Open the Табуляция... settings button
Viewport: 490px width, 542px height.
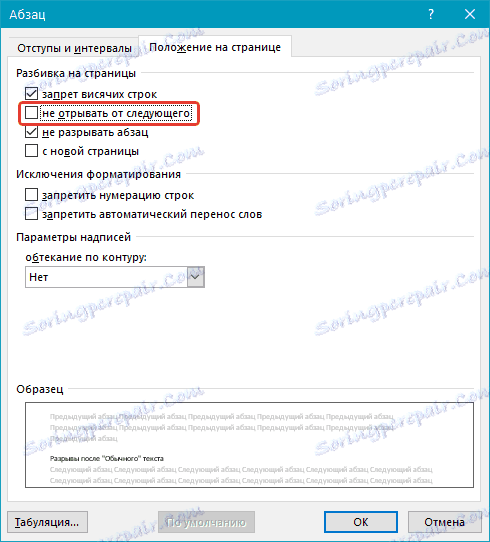pyautogui.click(x=47, y=522)
